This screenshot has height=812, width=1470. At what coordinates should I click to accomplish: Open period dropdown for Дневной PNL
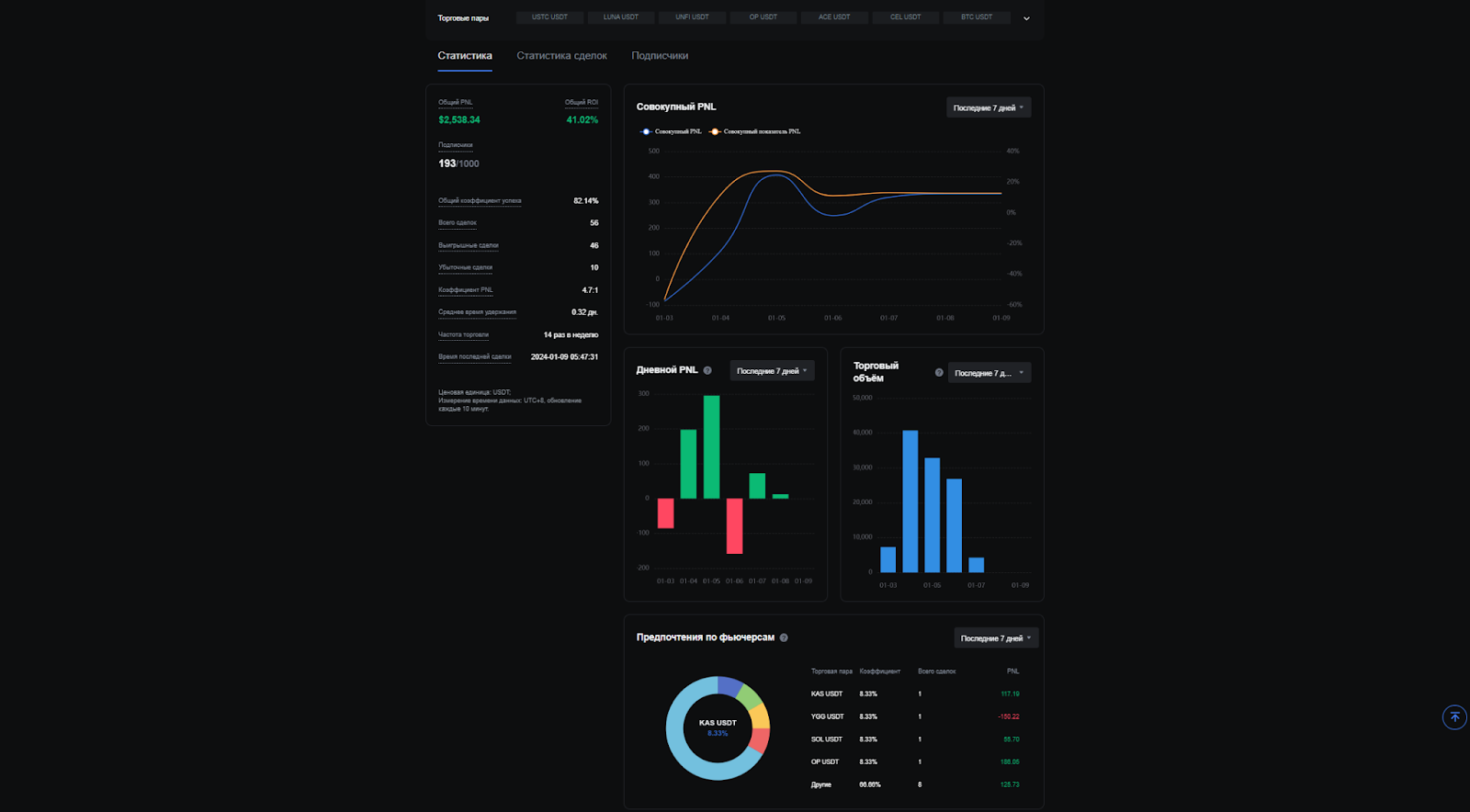(771, 371)
